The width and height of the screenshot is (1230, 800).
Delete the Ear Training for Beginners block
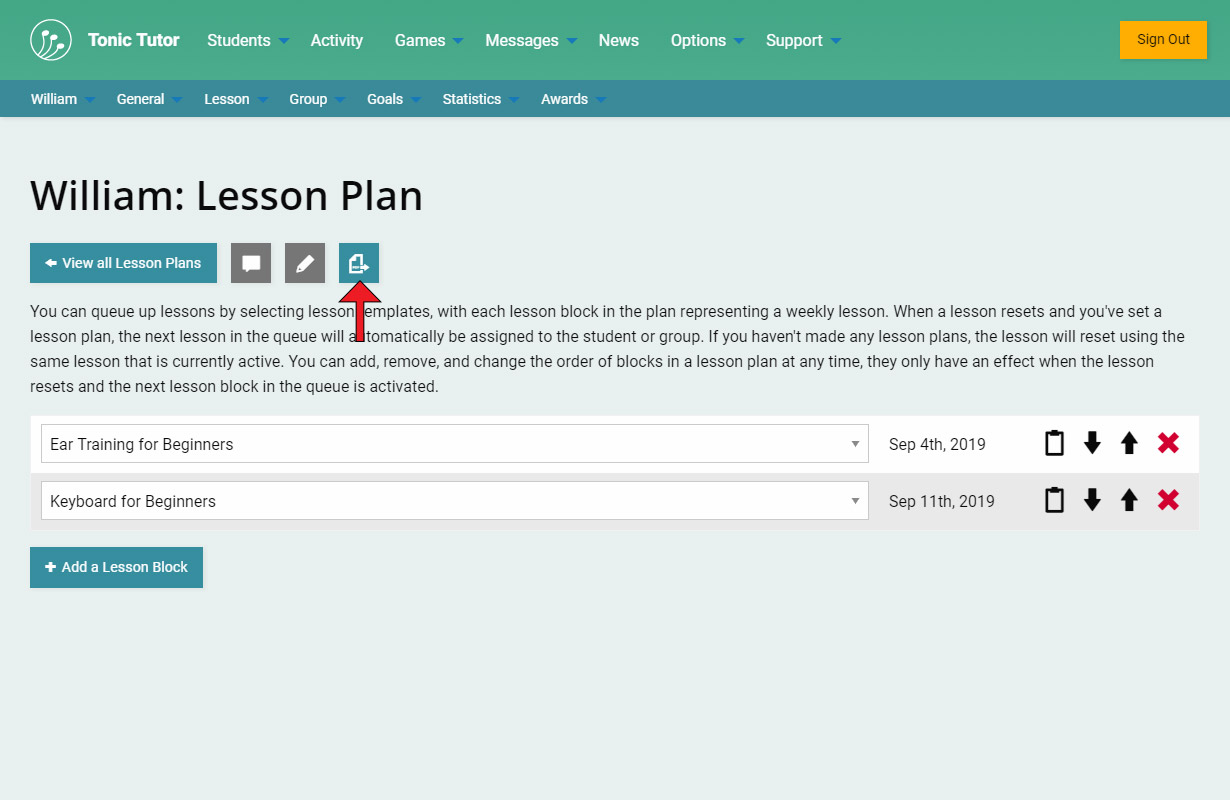point(1168,443)
